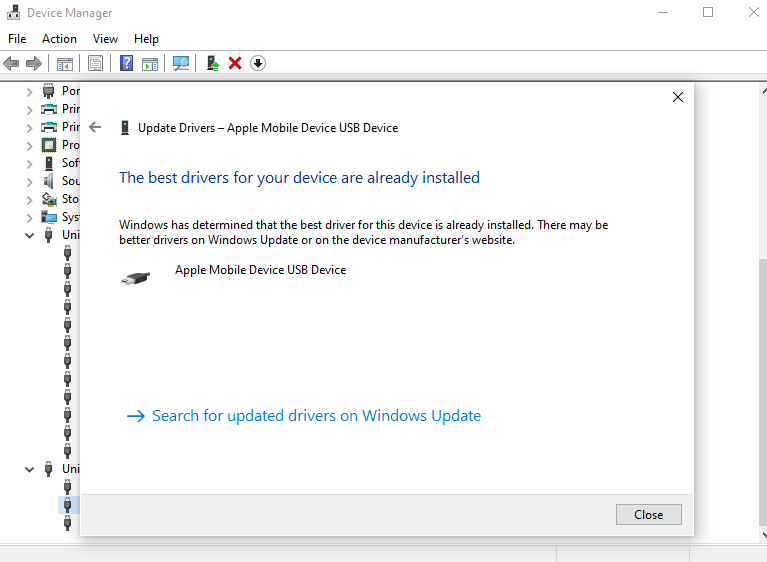This screenshot has height=562, width=767.
Task: Scan for hardware changes monitor icon
Action: (180, 63)
